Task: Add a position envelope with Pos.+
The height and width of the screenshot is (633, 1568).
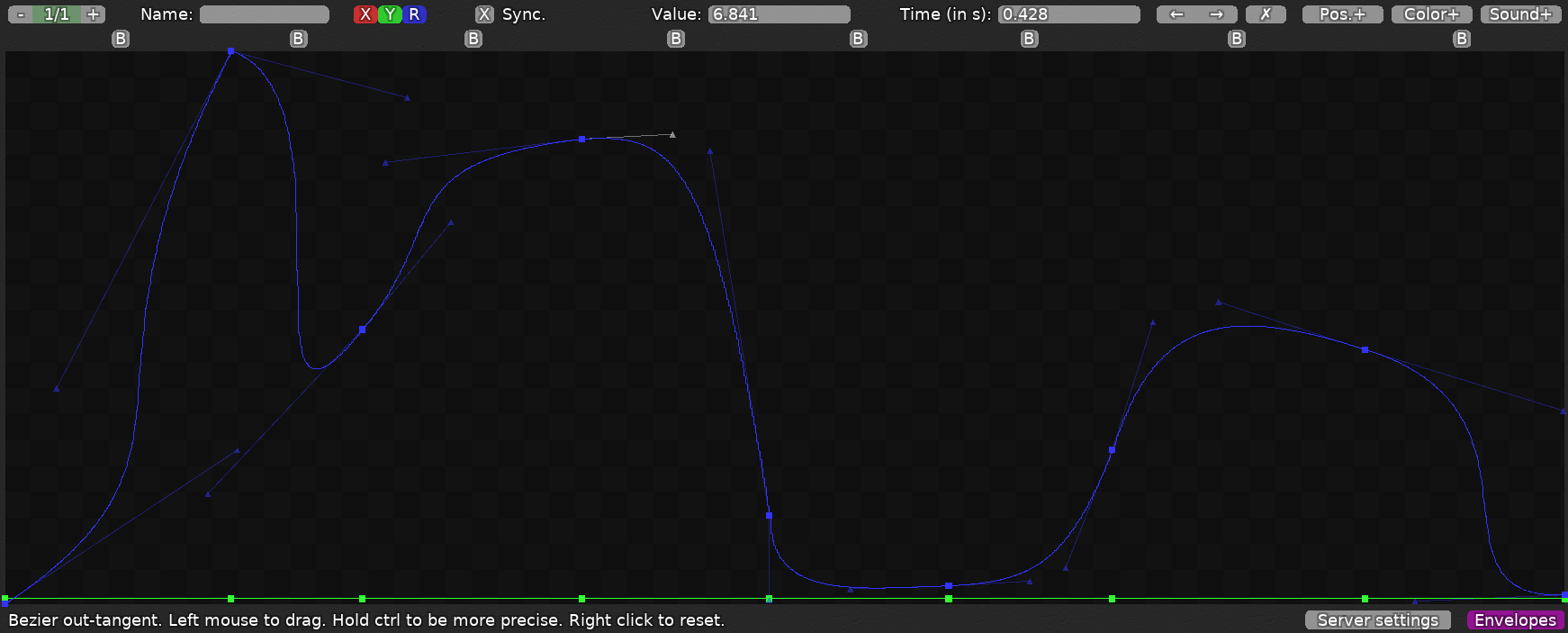Action: coord(1342,14)
